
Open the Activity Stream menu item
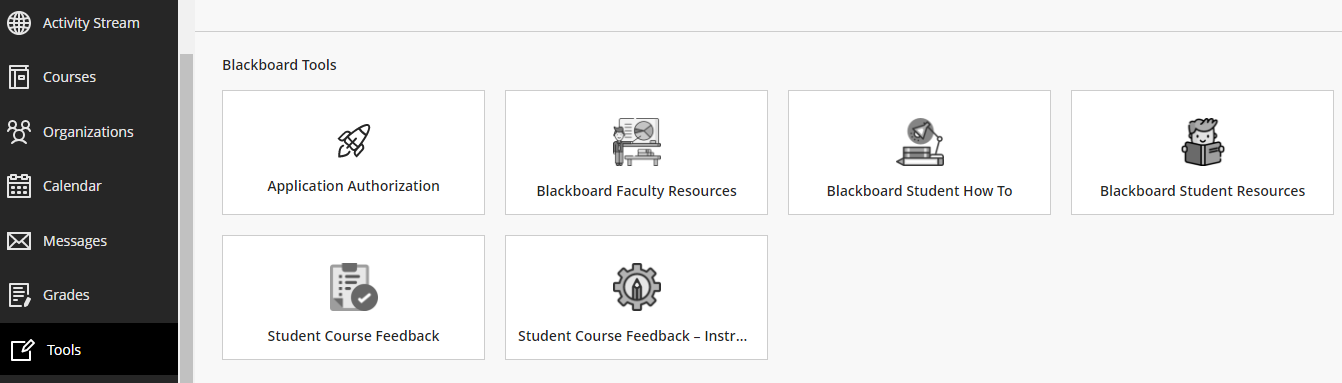pyautogui.click(x=89, y=22)
